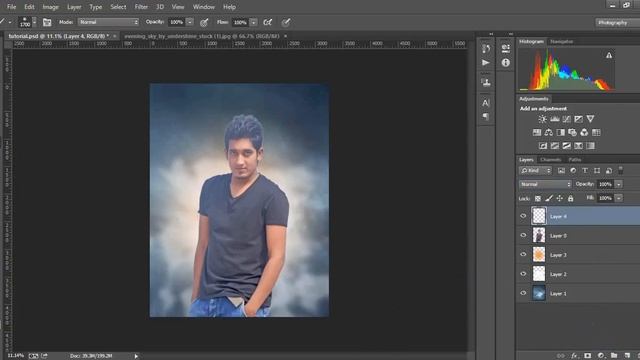
Task: Open the brush preset picker size 1700
Action: coord(27,22)
